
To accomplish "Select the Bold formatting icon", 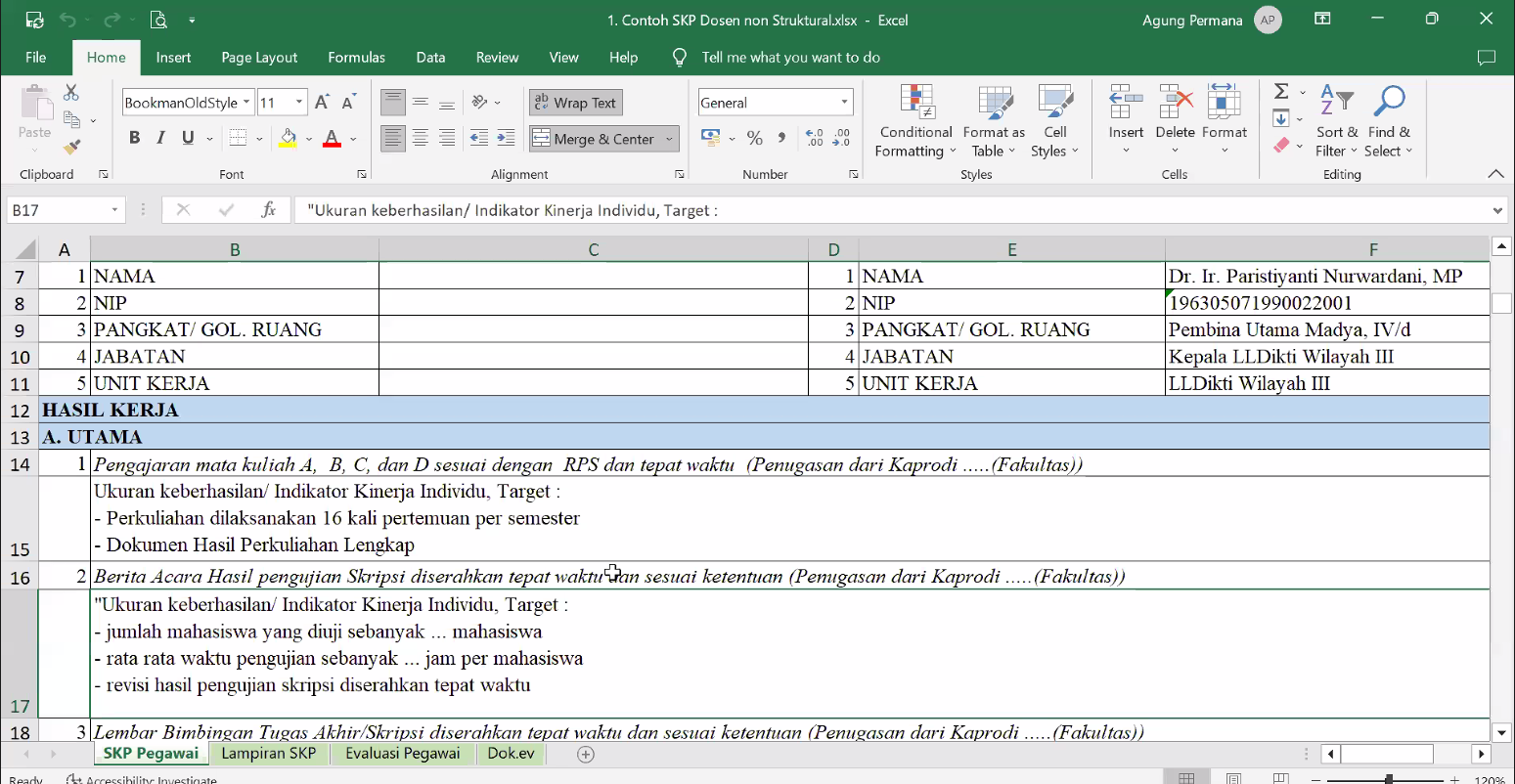I will [x=134, y=137].
